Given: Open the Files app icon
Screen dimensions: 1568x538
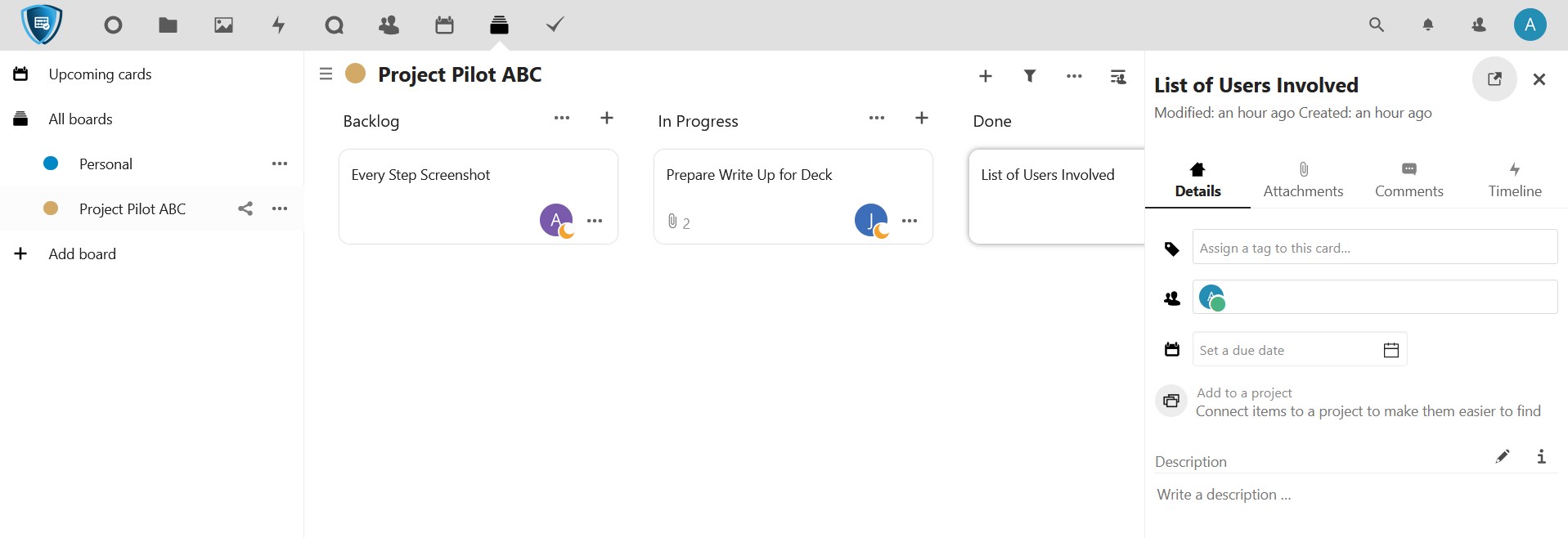Looking at the screenshot, I should pos(168,25).
